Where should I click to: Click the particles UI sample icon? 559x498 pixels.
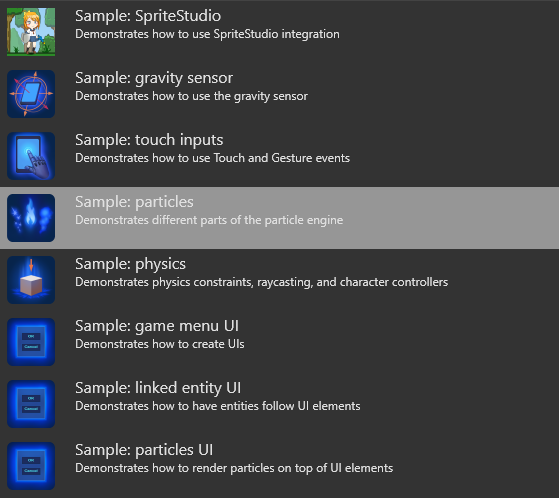point(31,466)
